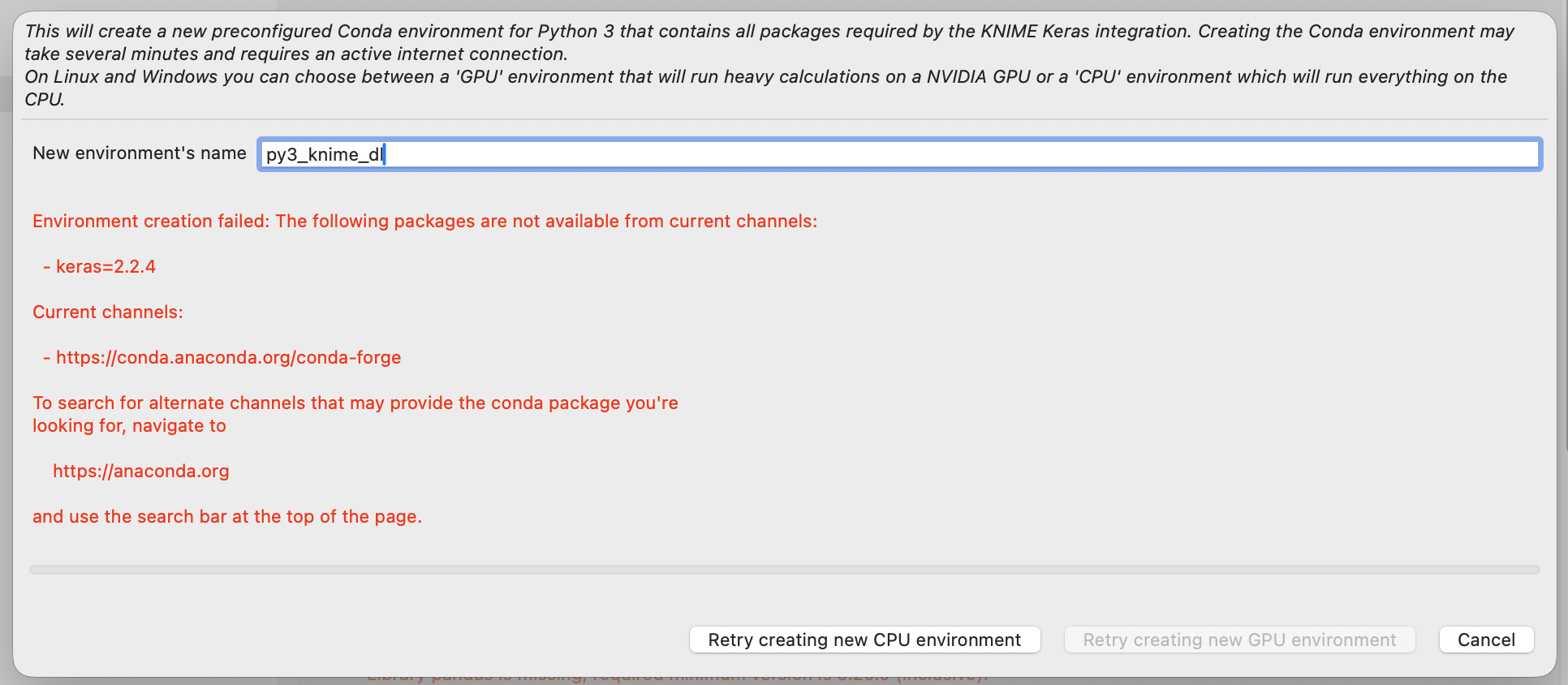This screenshot has height=685, width=1568.
Task: Click the first line of the Conda description
Action: tap(769, 31)
